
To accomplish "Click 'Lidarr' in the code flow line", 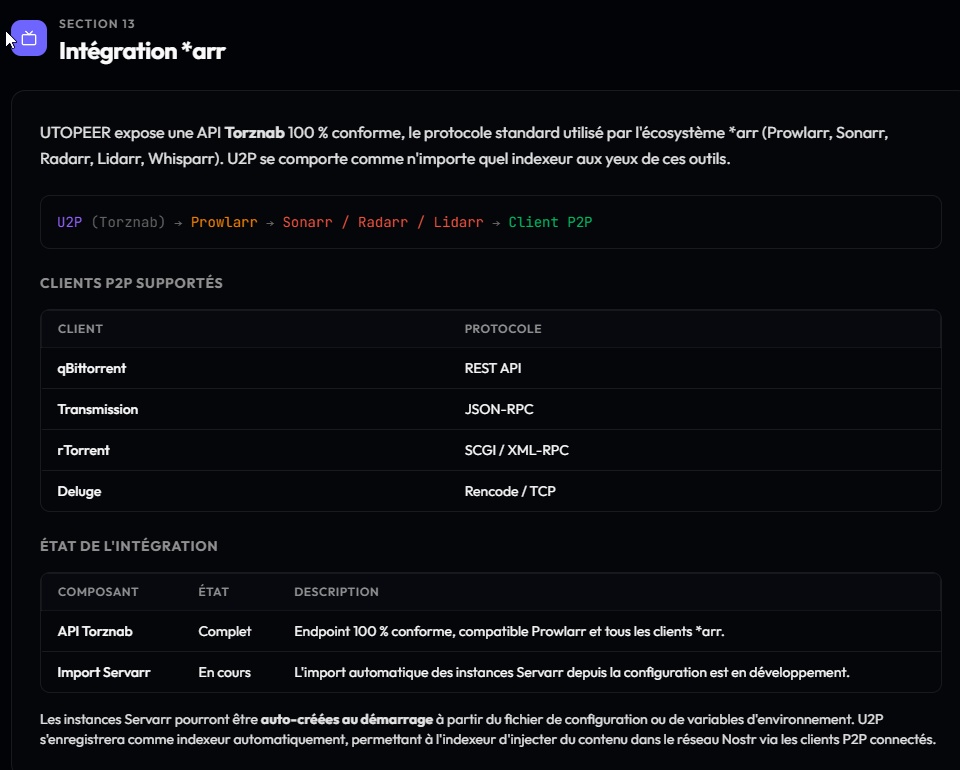I will pos(459,222).
